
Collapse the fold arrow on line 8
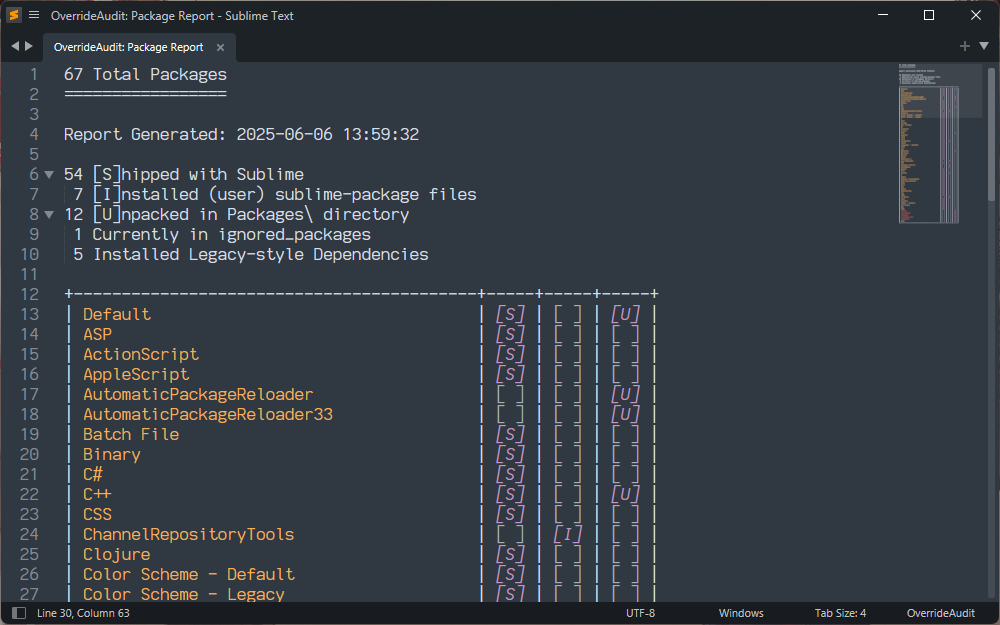(x=49, y=214)
